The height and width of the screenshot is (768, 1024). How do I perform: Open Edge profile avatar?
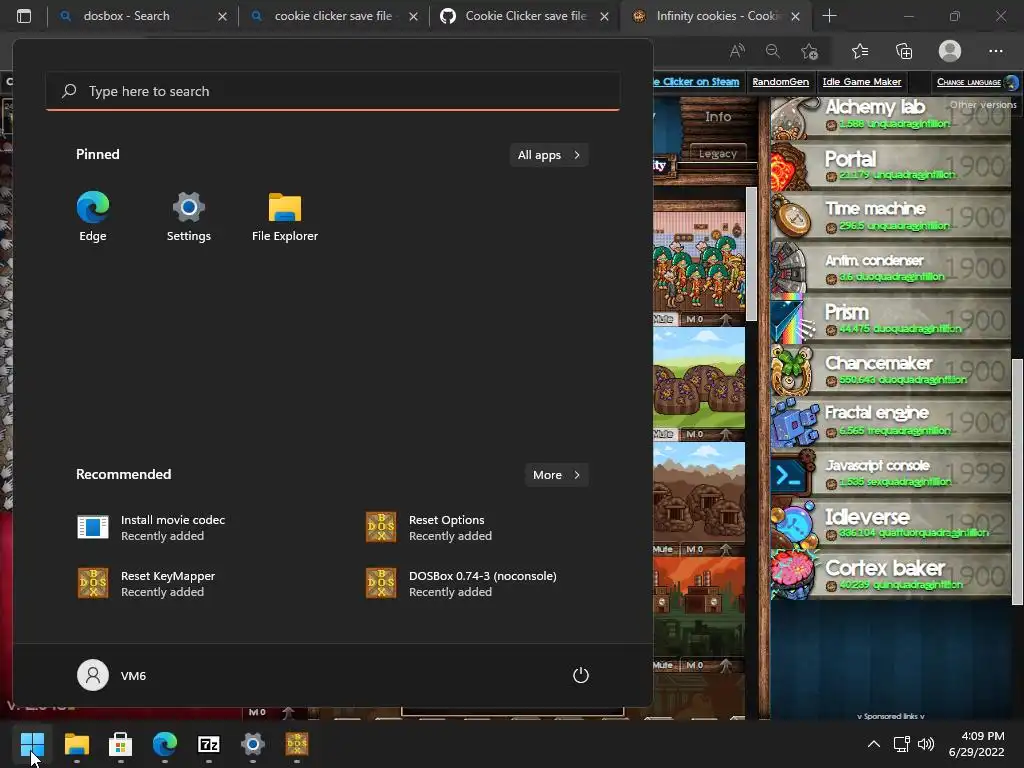tap(950, 51)
